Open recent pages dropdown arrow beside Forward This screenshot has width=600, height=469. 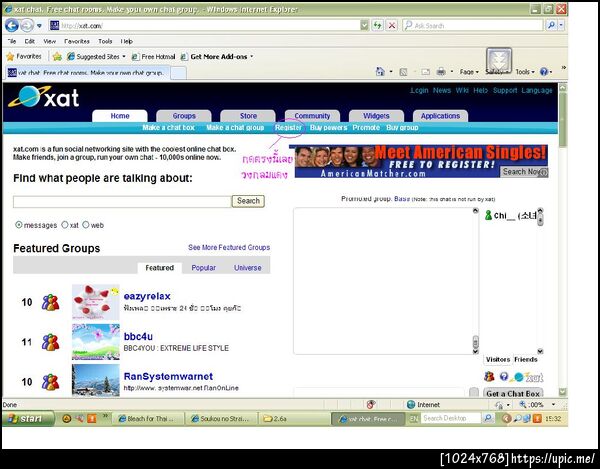(x=39, y=26)
